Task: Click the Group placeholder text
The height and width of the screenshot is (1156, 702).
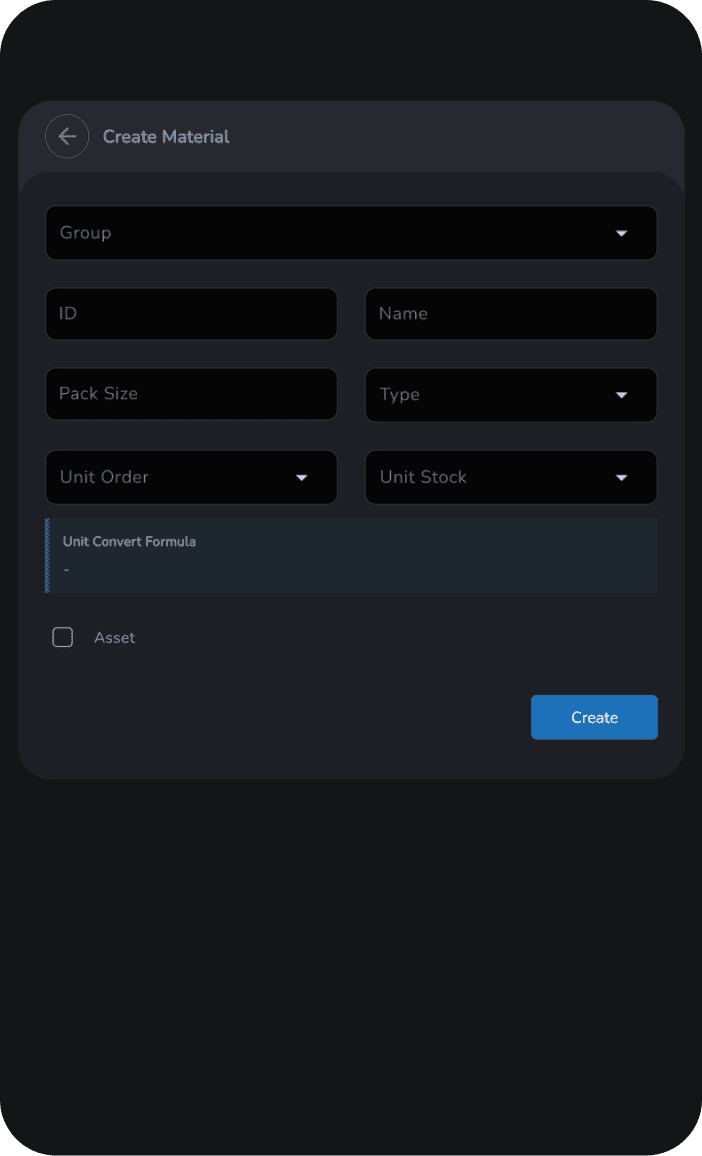Action: [86, 233]
